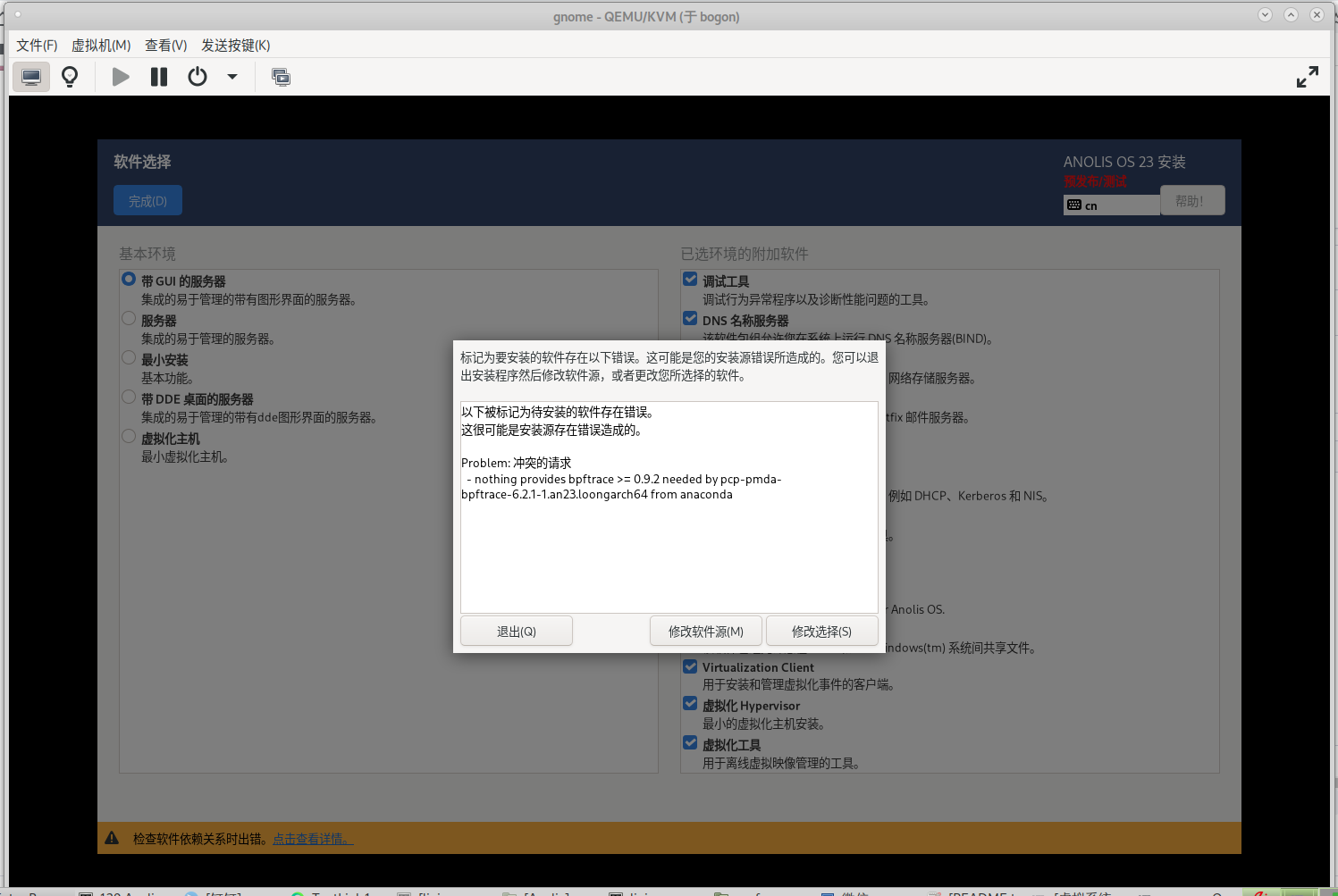Open the 发送按键(K) menu
The width and height of the screenshot is (1338, 896).
pyautogui.click(x=235, y=46)
